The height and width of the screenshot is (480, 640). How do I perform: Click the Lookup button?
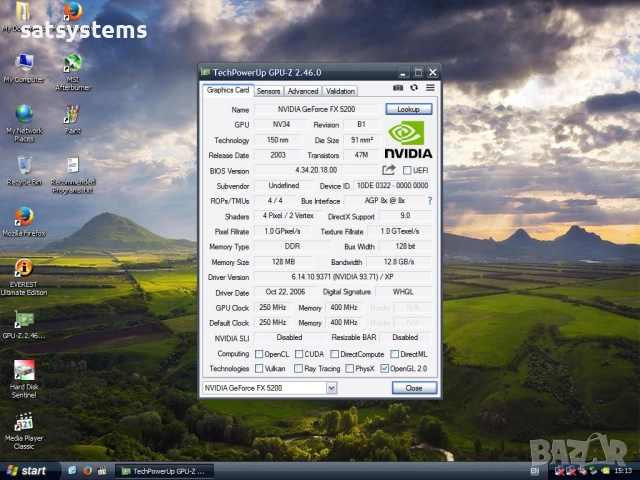coord(408,109)
